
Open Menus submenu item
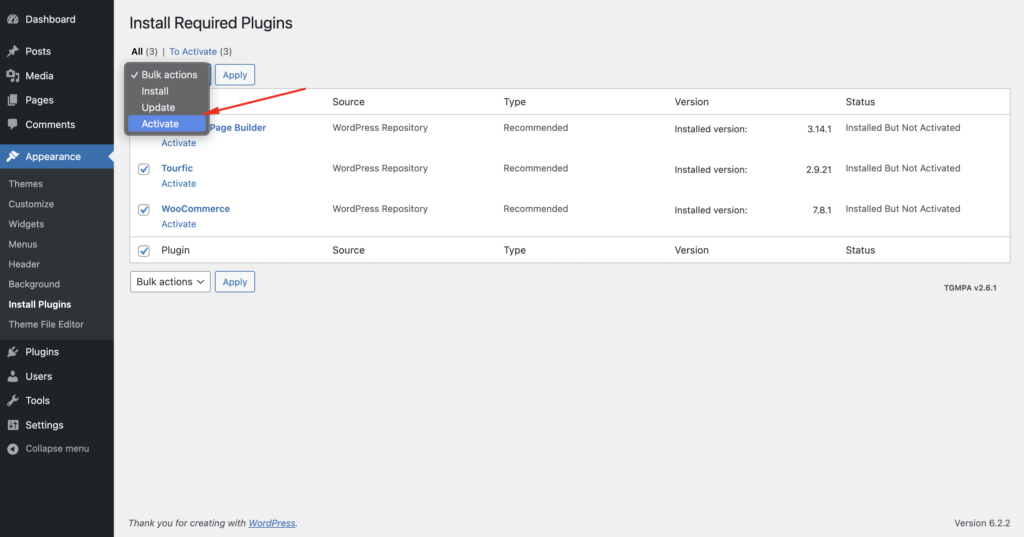pyautogui.click(x=23, y=244)
